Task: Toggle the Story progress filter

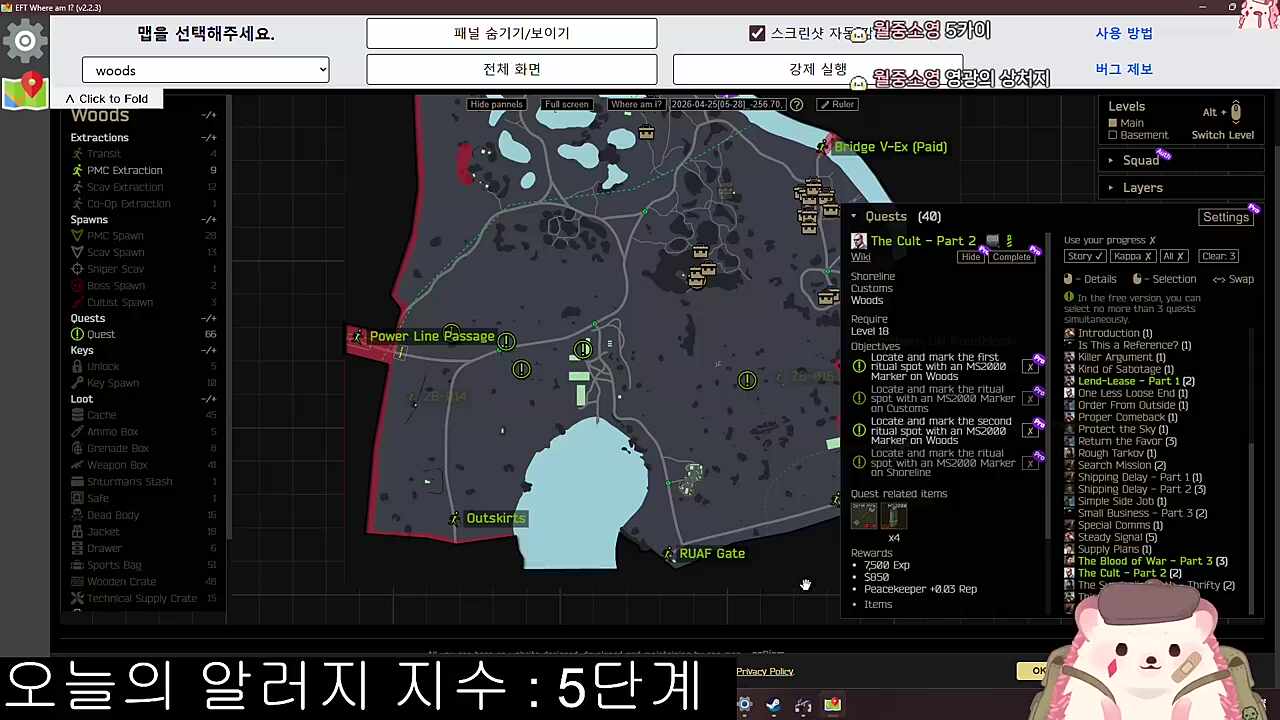Action: coord(1085,256)
